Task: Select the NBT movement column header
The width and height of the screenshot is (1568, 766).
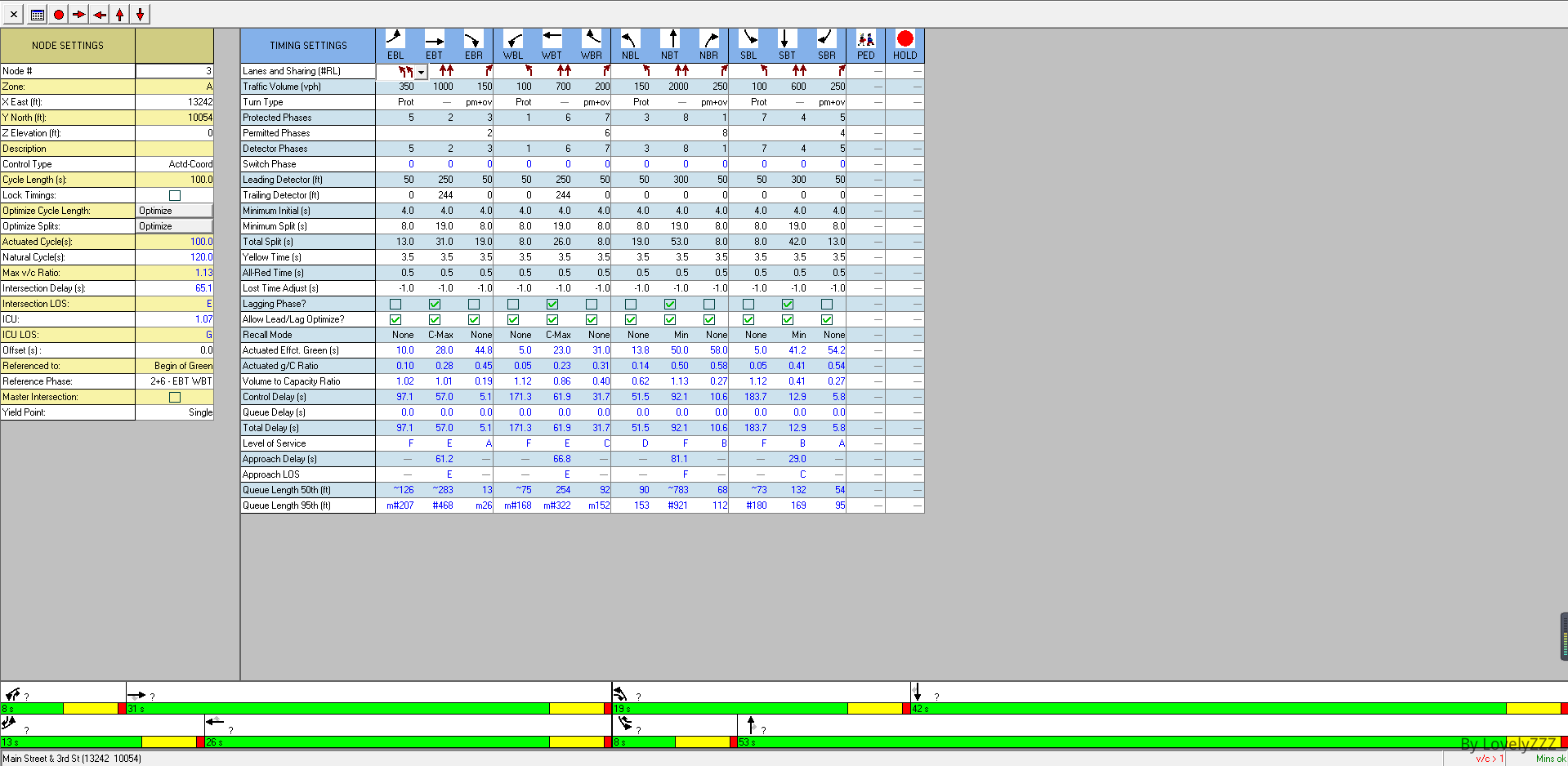Action: tap(670, 45)
